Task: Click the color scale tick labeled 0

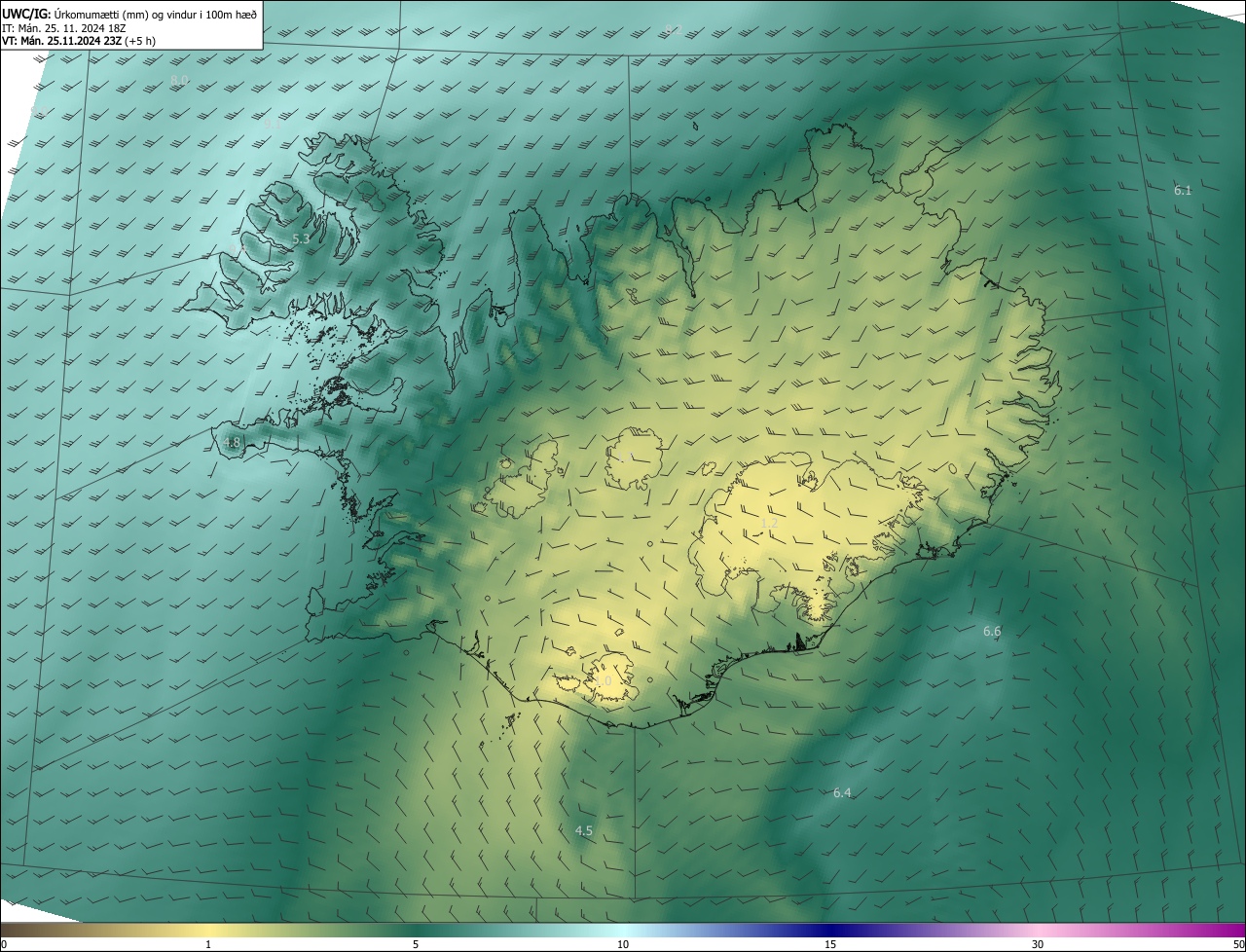Action: pyautogui.click(x=4, y=945)
